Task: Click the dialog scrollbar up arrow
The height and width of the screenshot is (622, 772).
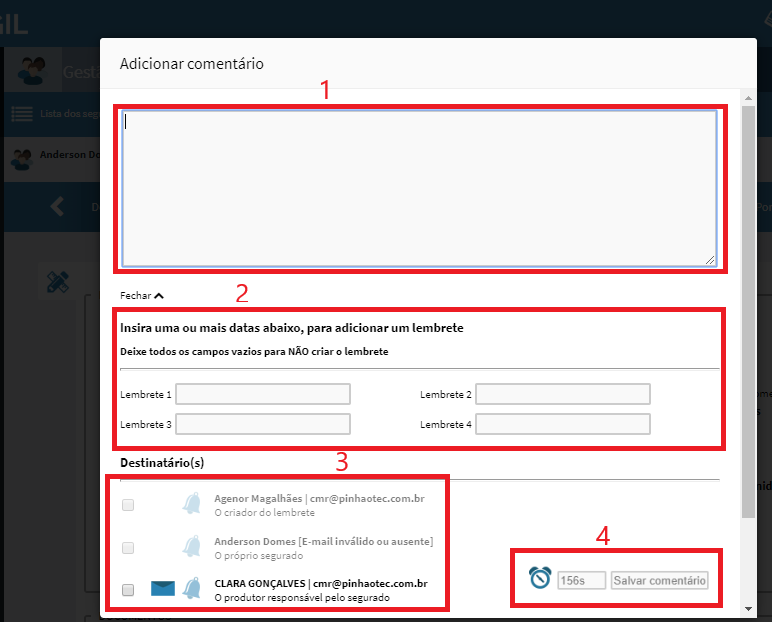Action: [x=748, y=98]
